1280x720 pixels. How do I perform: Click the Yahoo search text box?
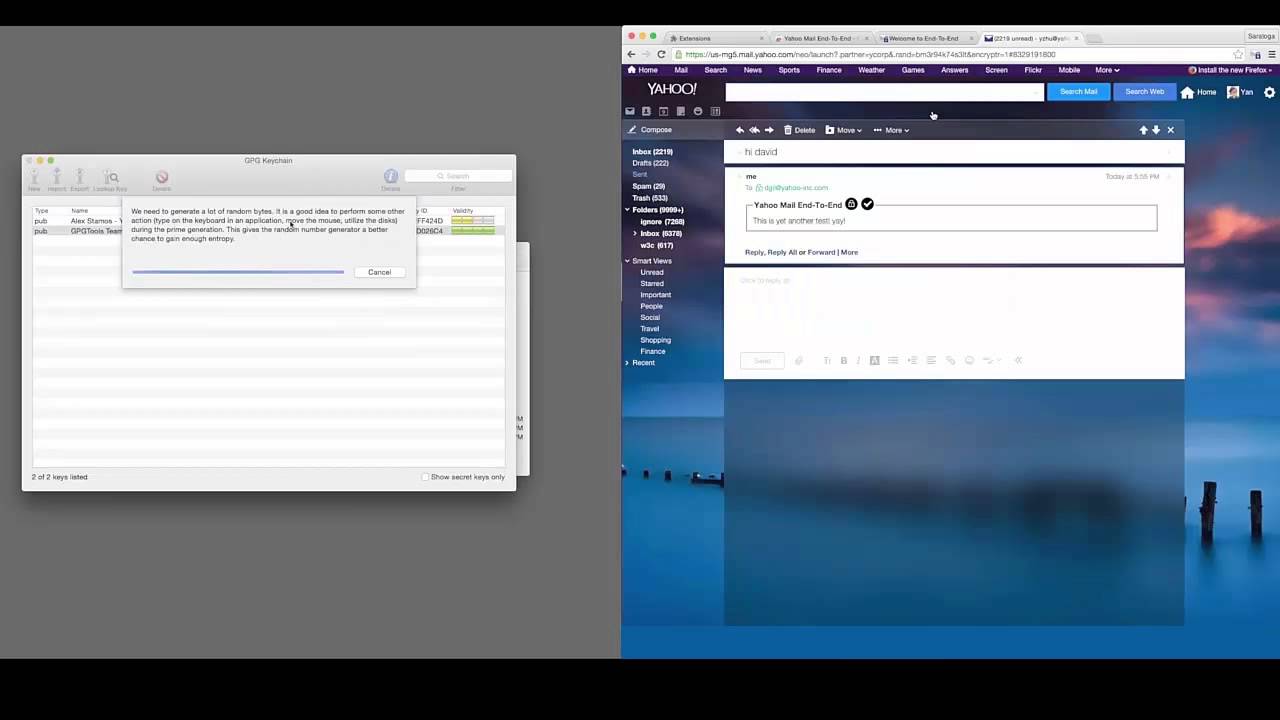884,92
